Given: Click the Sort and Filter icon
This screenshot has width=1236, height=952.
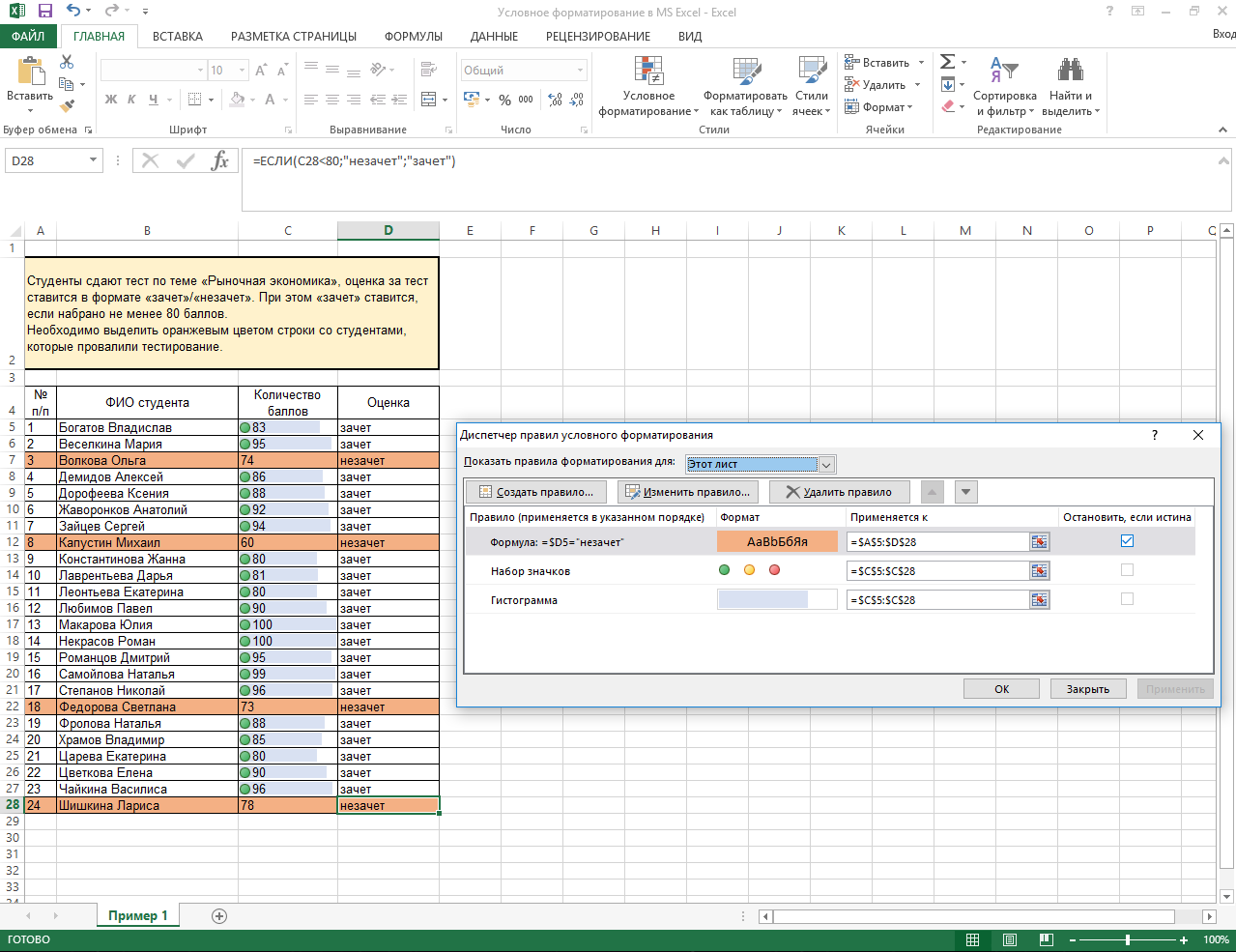Looking at the screenshot, I should pyautogui.click(x=1004, y=71).
